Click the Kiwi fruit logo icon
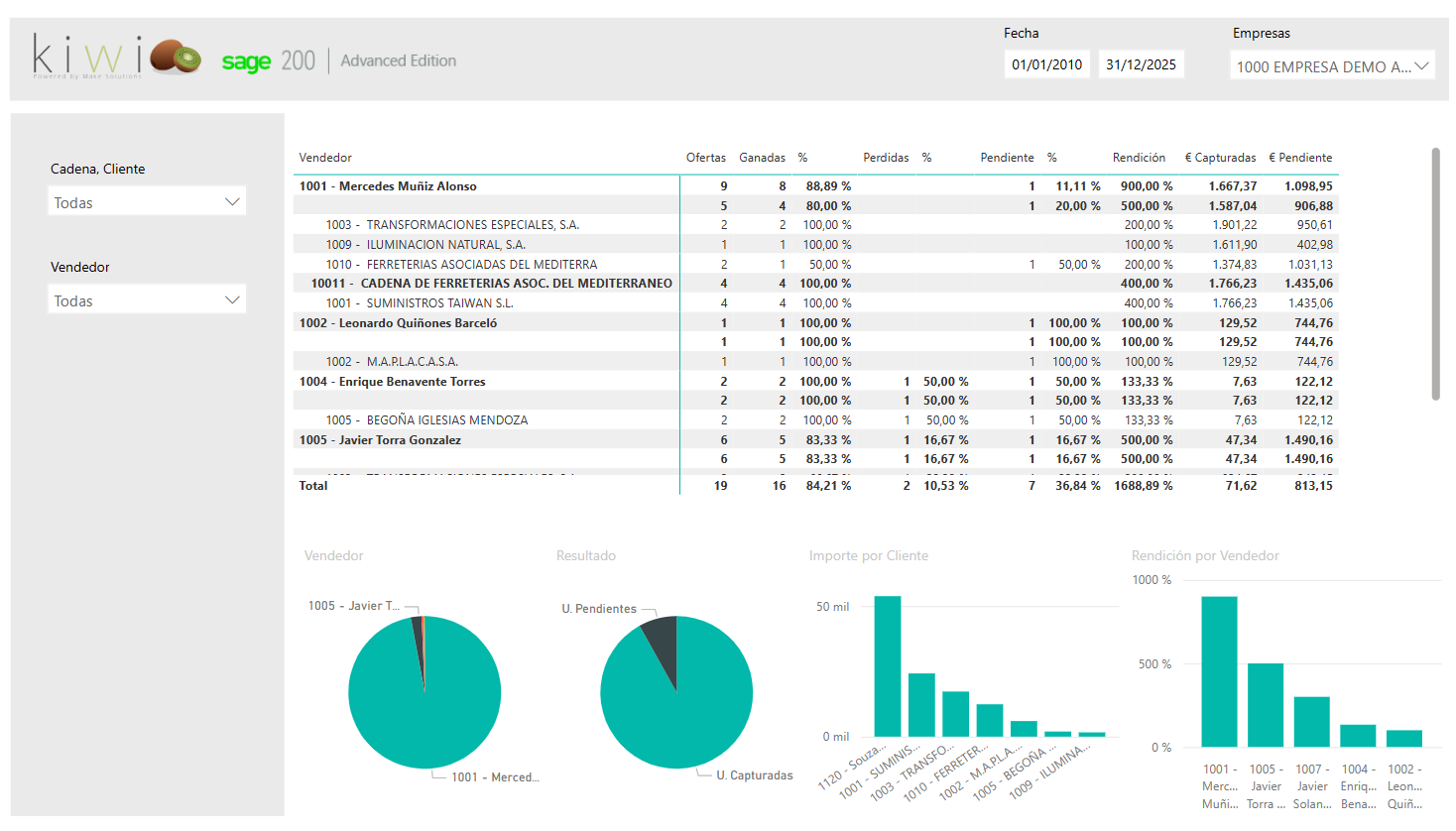The height and width of the screenshot is (831, 1456). pos(176,57)
